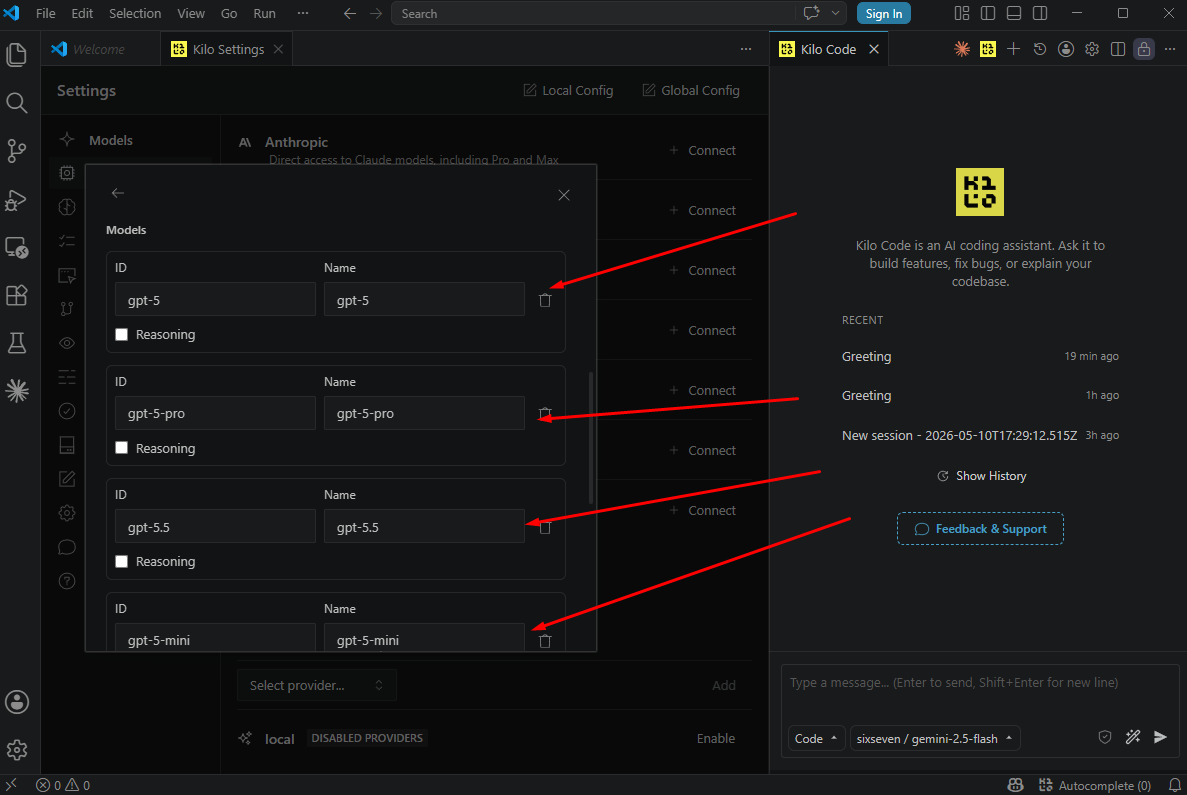Switch to the Kilo Settings tab
This screenshot has height=795, width=1187.
coord(227,49)
